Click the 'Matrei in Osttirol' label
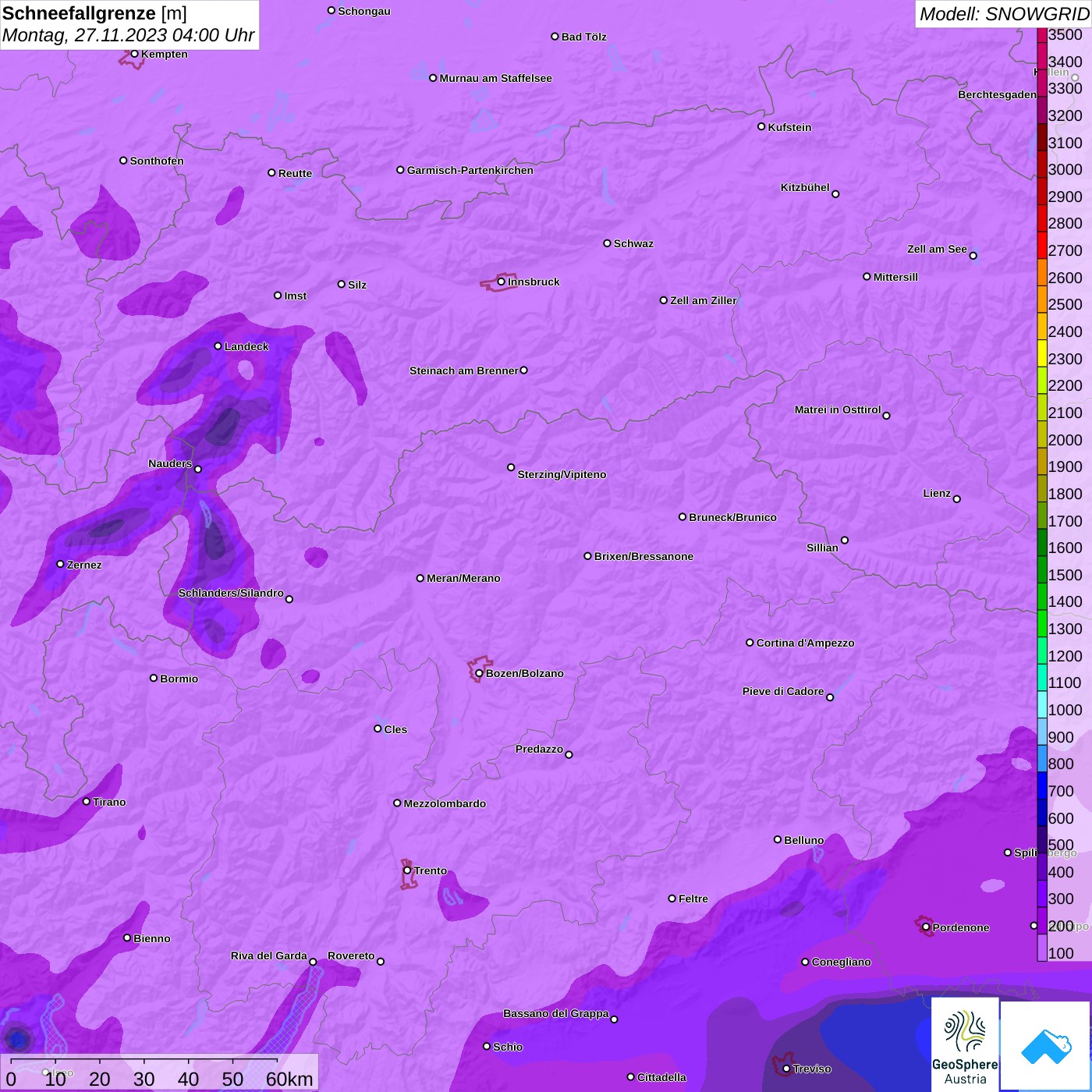The width and height of the screenshot is (1092, 1092). [838, 409]
